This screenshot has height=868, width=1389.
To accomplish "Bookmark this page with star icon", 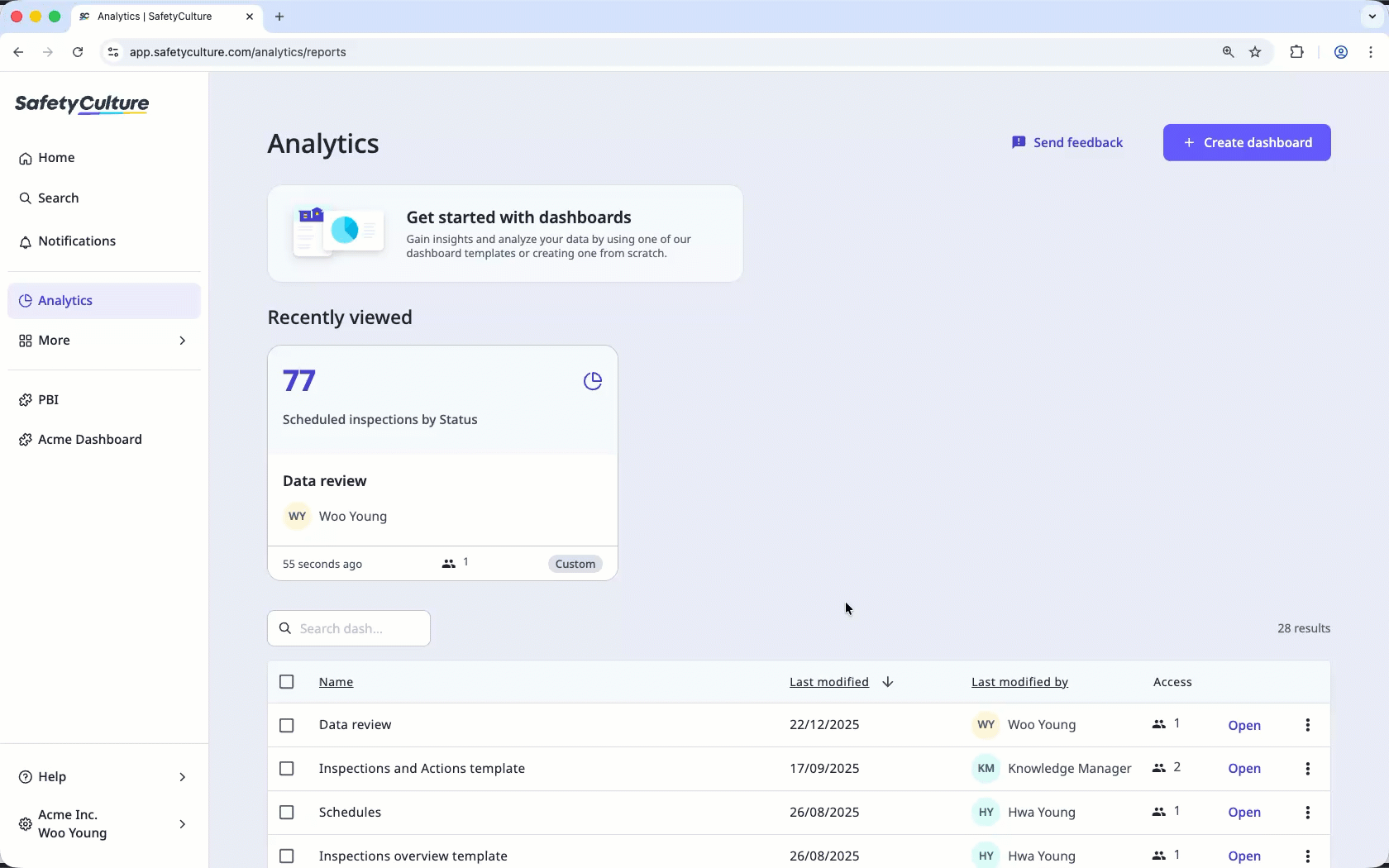I will (1256, 52).
